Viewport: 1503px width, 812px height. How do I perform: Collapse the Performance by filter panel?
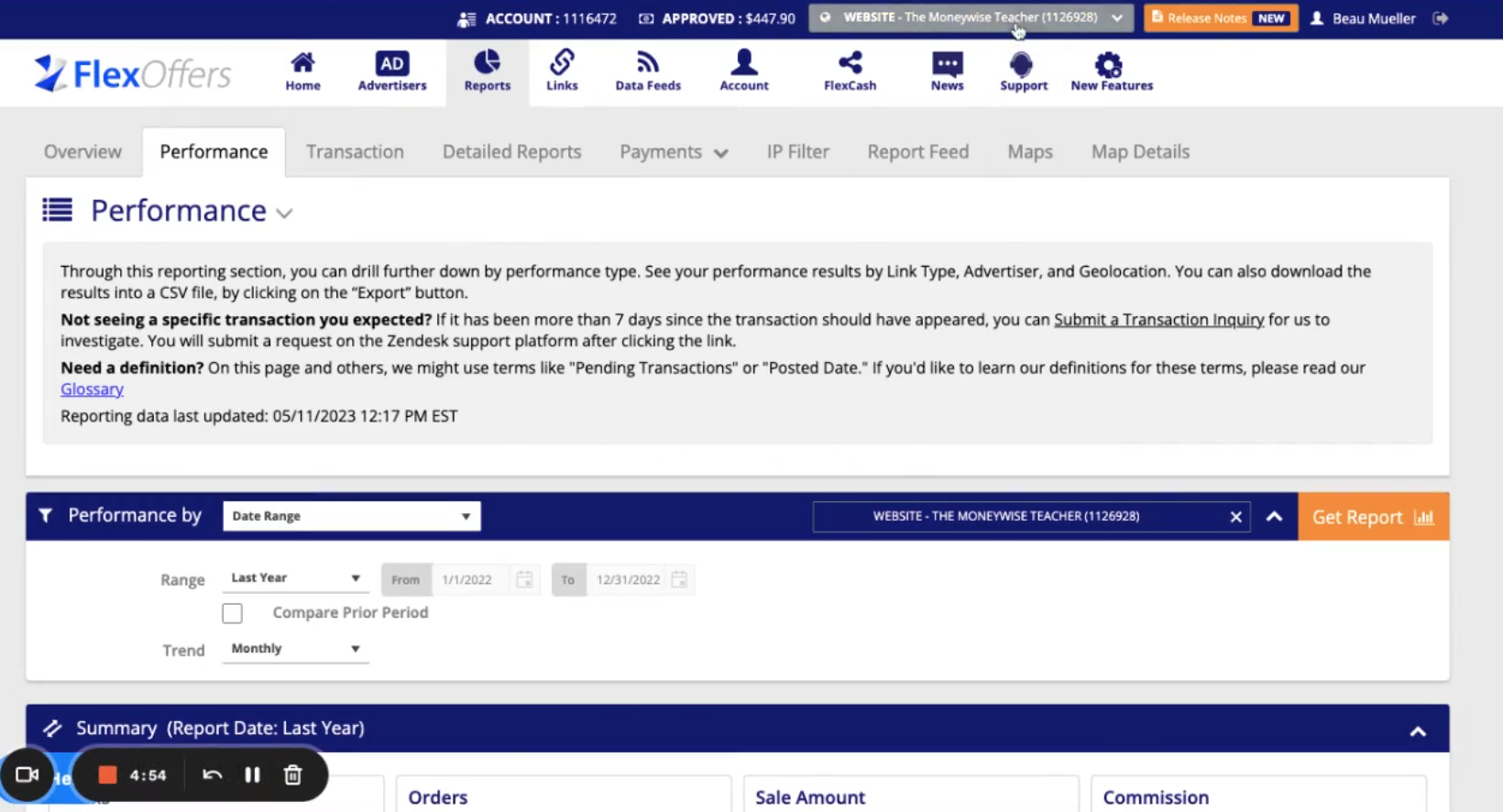[x=1274, y=517]
